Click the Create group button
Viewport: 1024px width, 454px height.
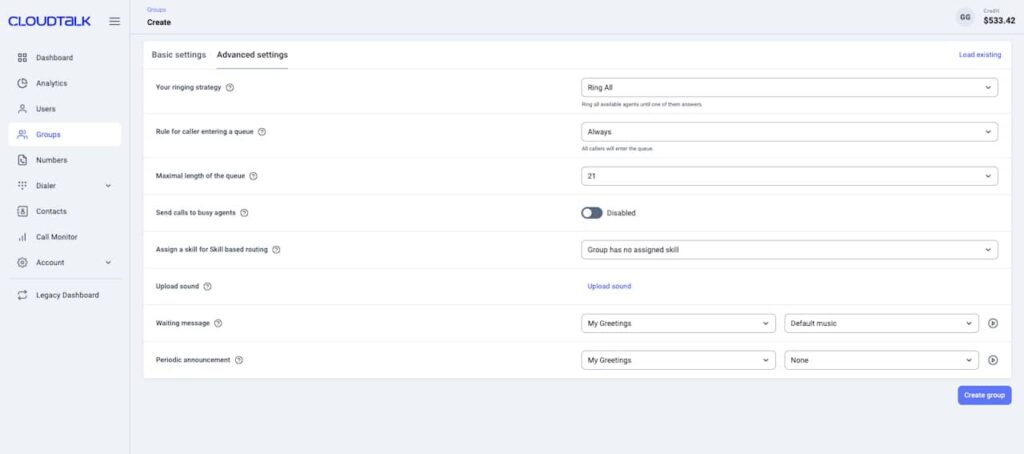pyautogui.click(x=984, y=395)
